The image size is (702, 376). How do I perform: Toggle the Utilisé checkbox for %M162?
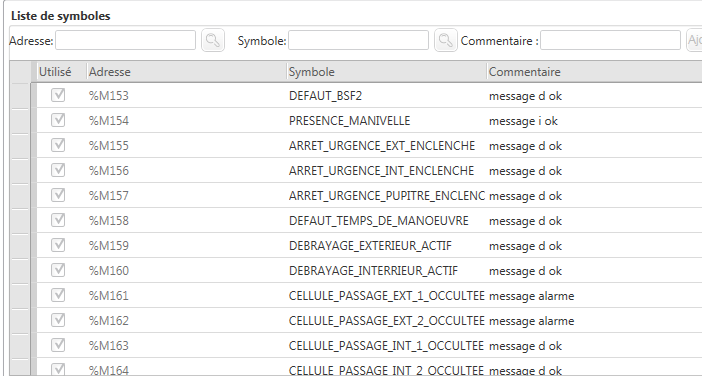pos(58,320)
